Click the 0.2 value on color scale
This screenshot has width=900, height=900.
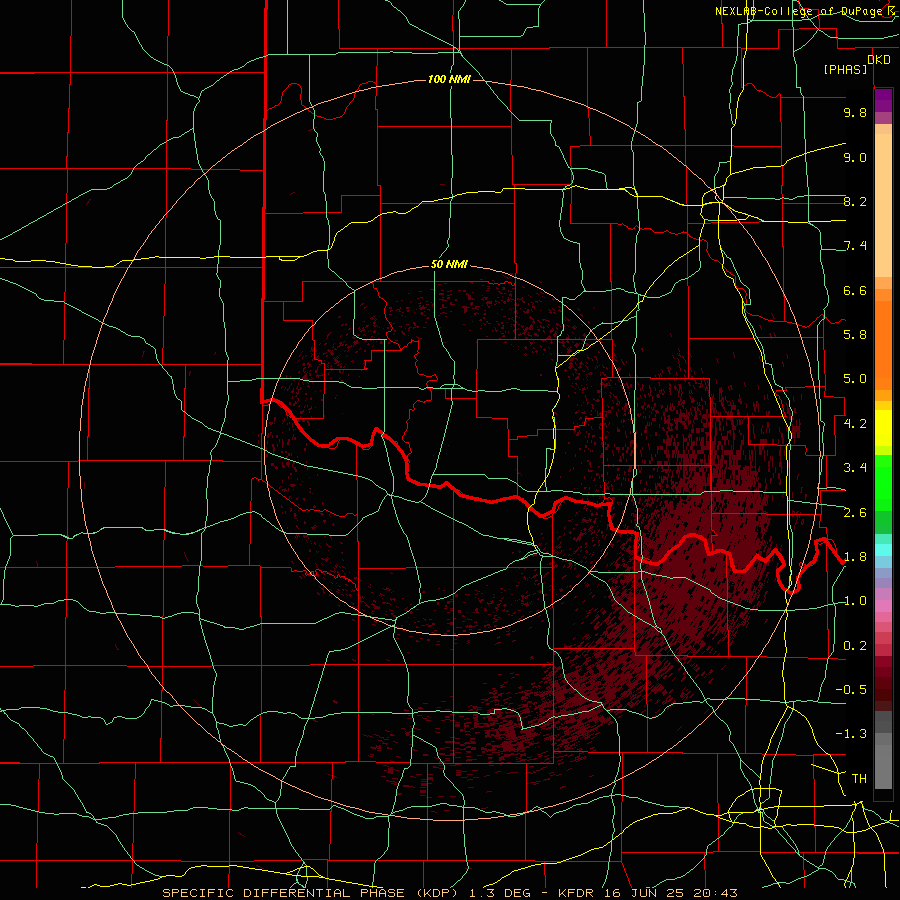pos(855,646)
